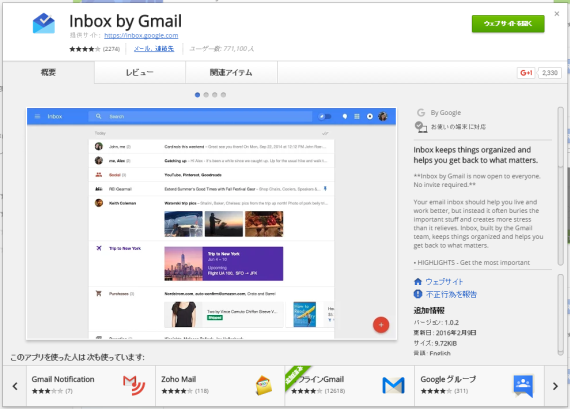The width and height of the screenshot is (570, 409).
Task: Click the additional info panel scrollbar
Action: pyautogui.click(x=561, y=315)
